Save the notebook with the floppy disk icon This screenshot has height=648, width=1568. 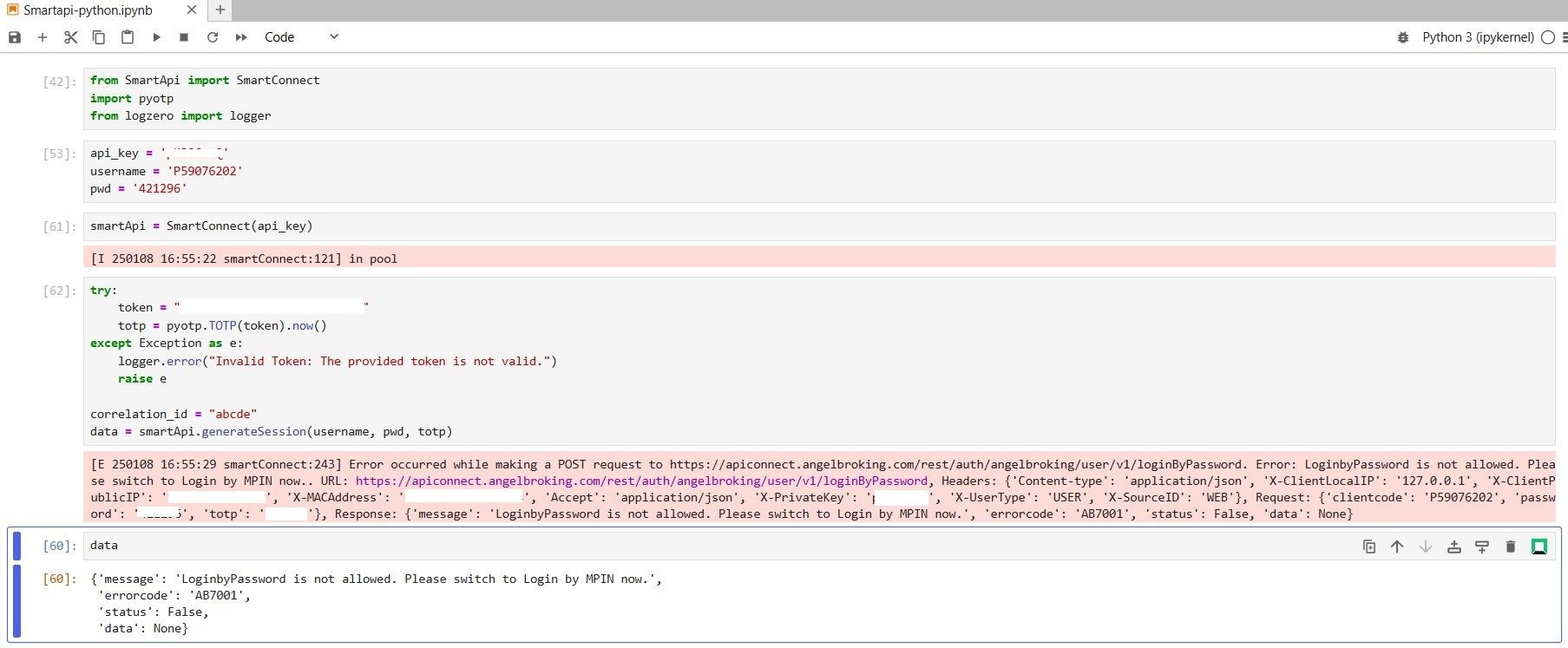(15, 37)
